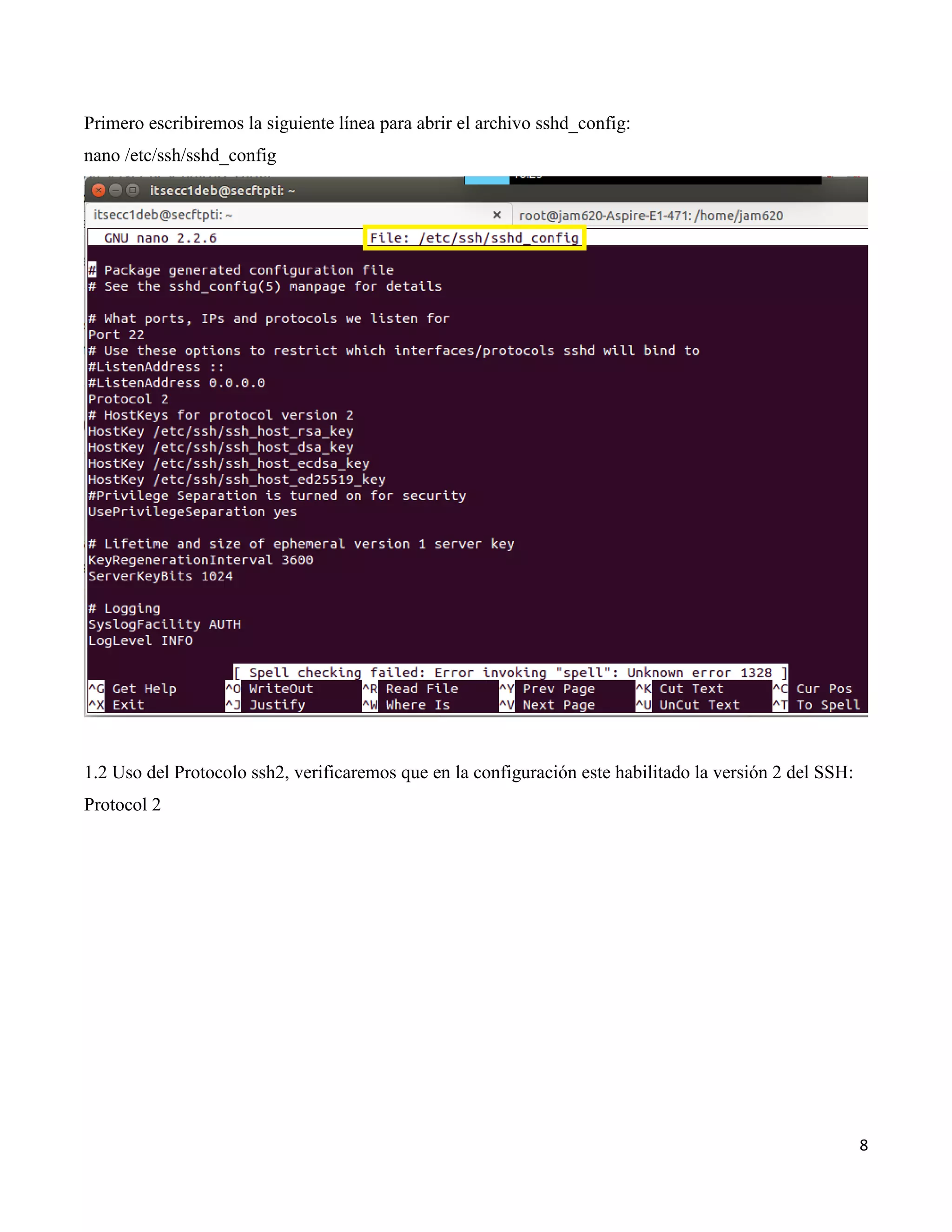Click '#ListenAddress 0.0.0.0' line
This screenshot has width=952, height=1232.
pyautogui.click(x=177, y=383)
